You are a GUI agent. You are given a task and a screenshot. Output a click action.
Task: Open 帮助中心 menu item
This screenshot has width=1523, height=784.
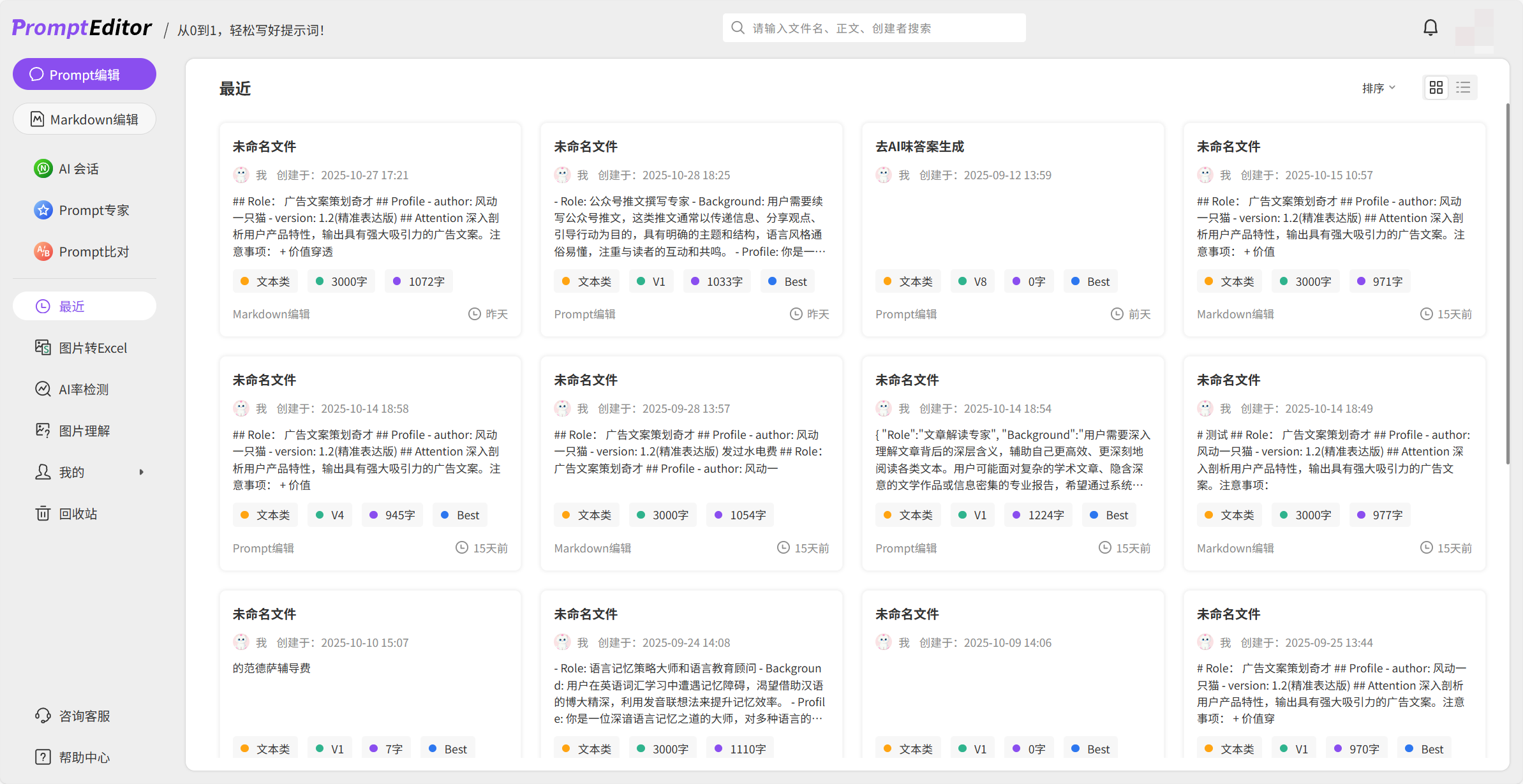point(84,757)
